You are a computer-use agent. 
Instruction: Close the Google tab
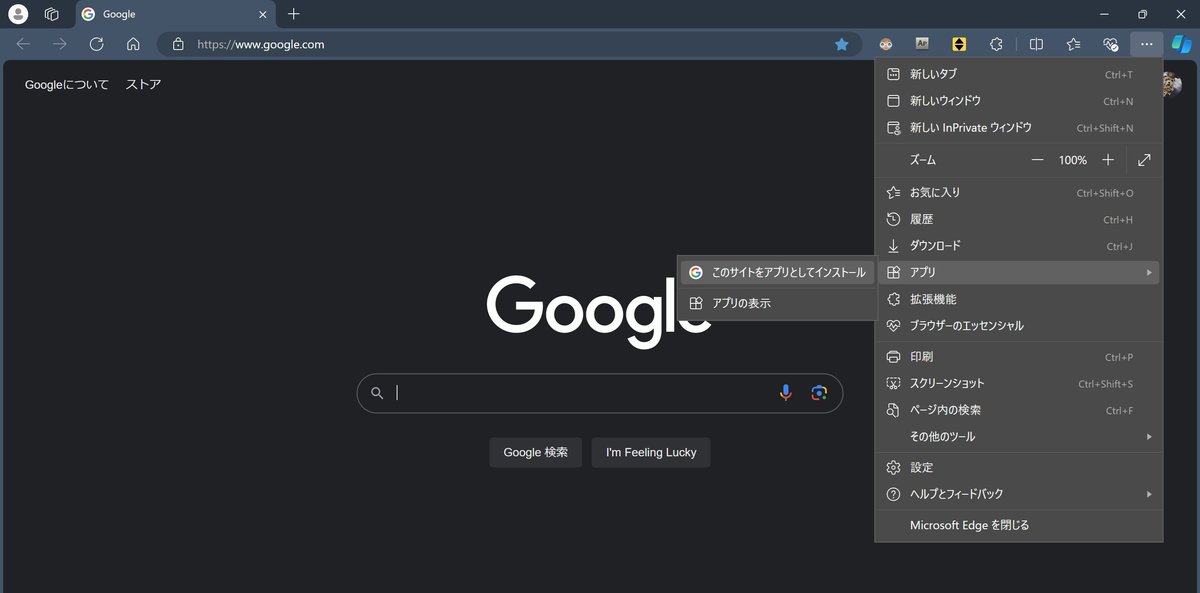(x=263, y=15)
